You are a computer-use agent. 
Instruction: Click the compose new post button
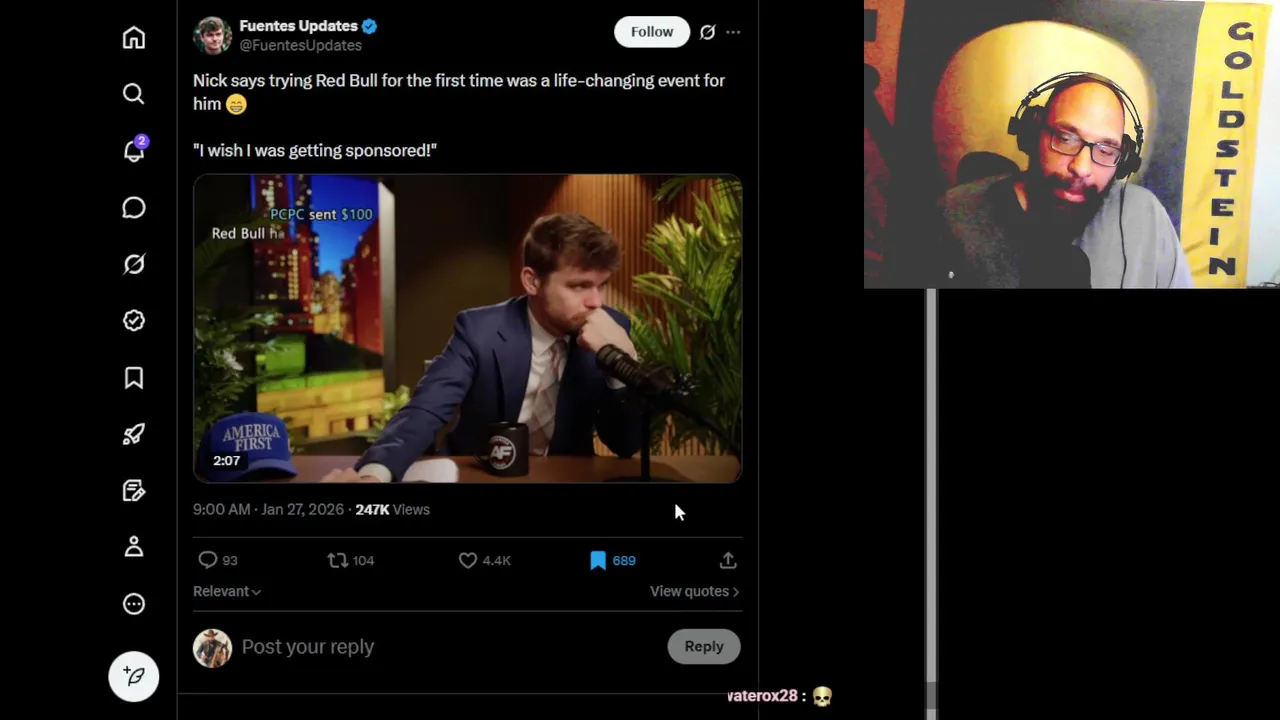[x=134, y=676]
